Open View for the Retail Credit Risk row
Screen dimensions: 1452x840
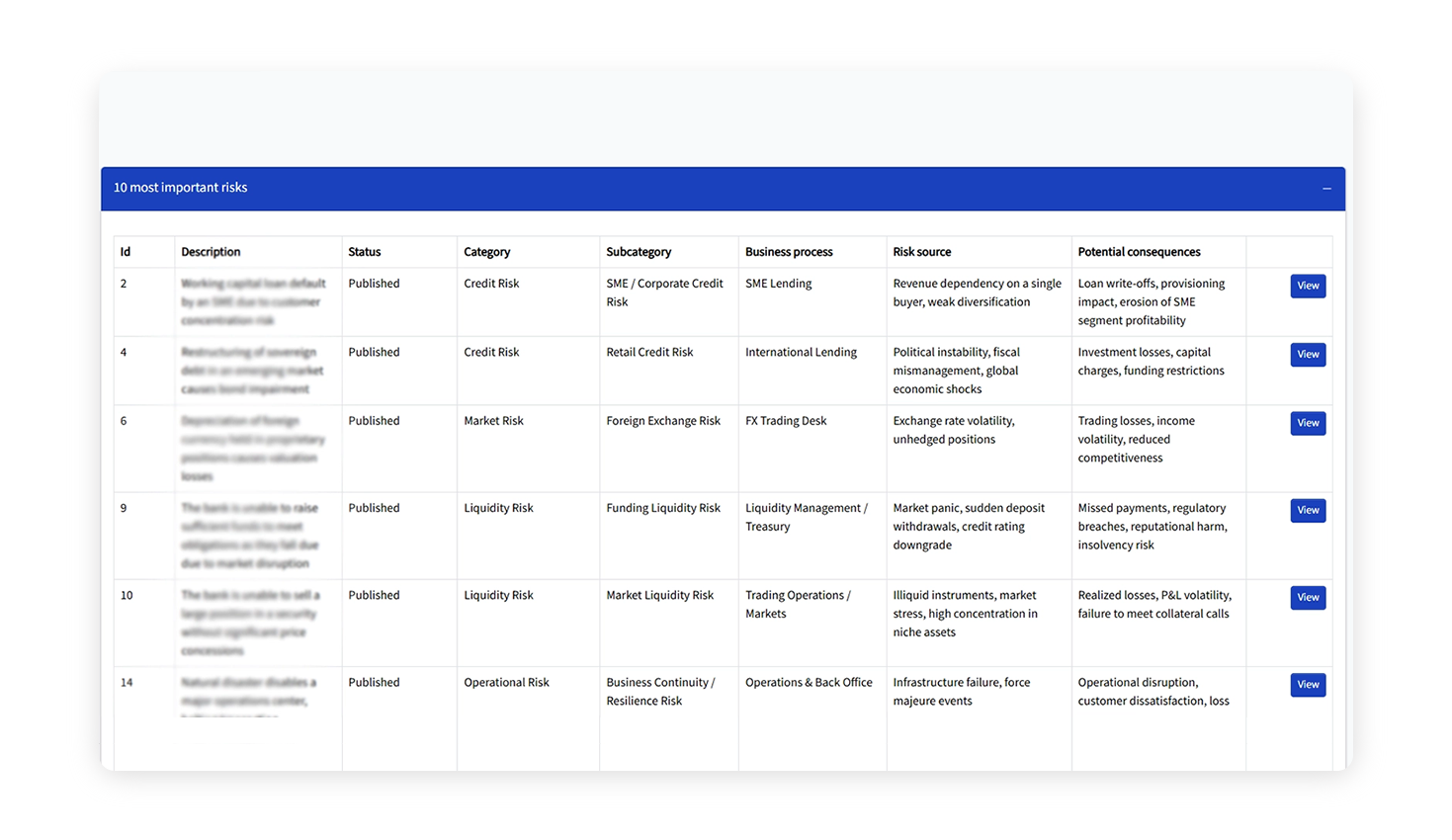(1307, 354)
